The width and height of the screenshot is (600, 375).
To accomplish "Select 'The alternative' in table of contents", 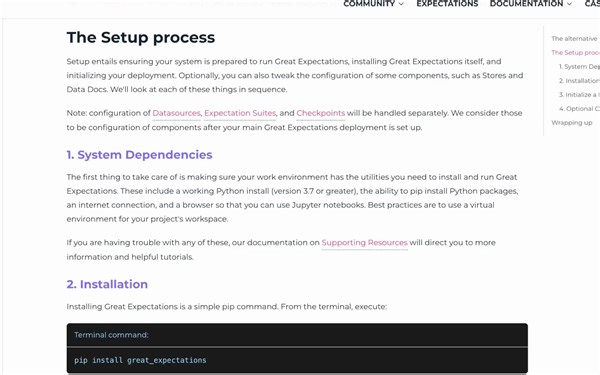I will point(574,39).
